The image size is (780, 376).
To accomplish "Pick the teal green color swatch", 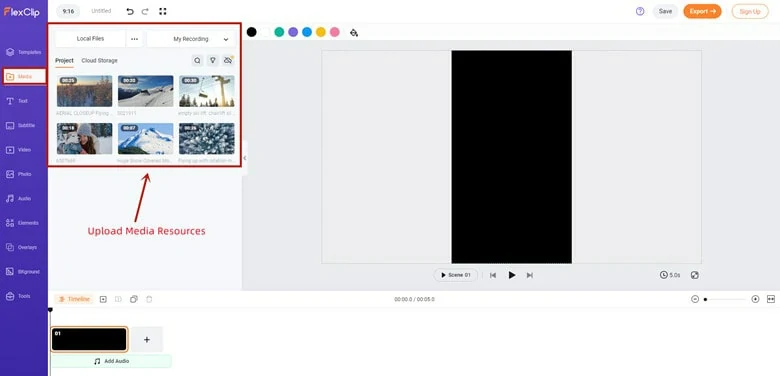I will 279,32.
